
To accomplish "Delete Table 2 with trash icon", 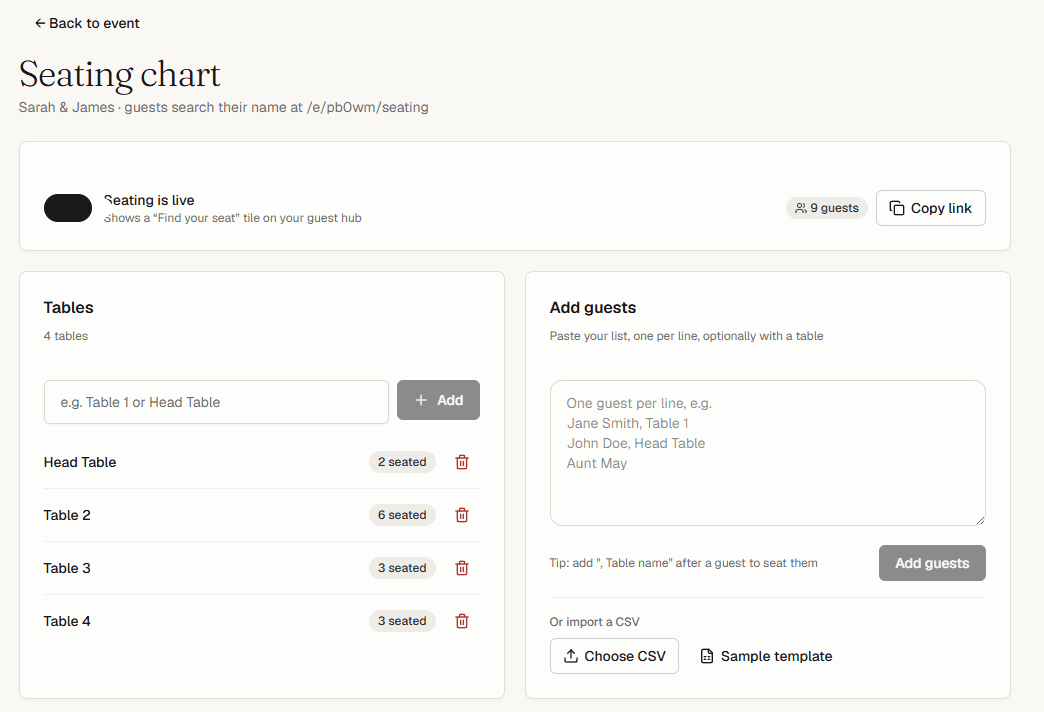I will 461,515.
